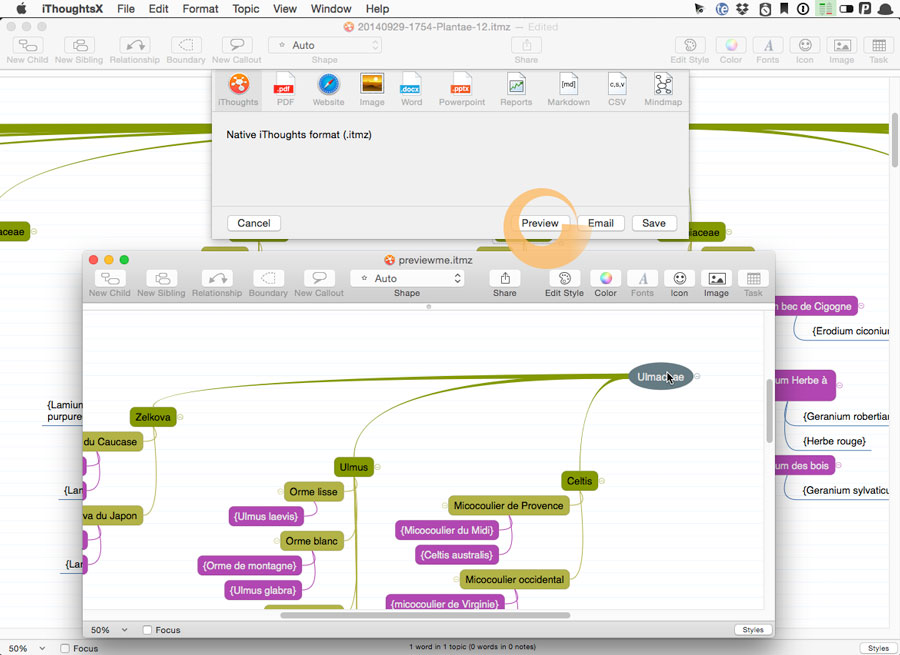Screen dimensions: 900x655
Task: Enable Focus checkbox in the previewme.itmz window
Action: click(x=148, y=630)
